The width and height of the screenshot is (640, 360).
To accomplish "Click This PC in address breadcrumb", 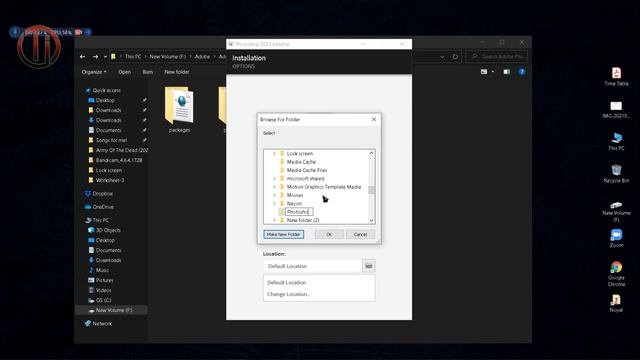I will click(x=133, y=57).
